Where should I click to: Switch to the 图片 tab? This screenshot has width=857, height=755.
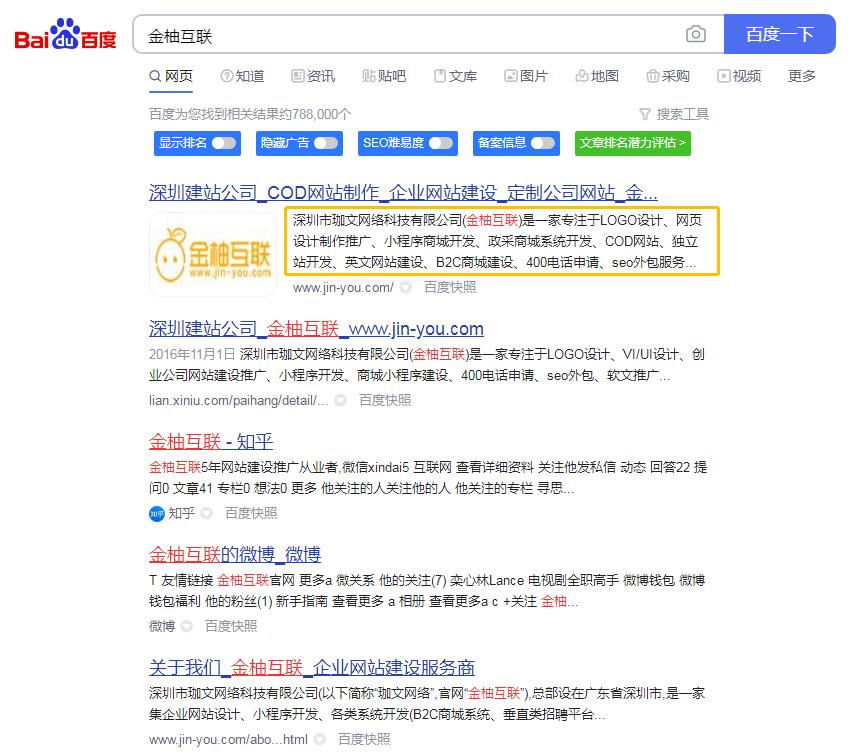pyautogui.click(x=526, y=76)
